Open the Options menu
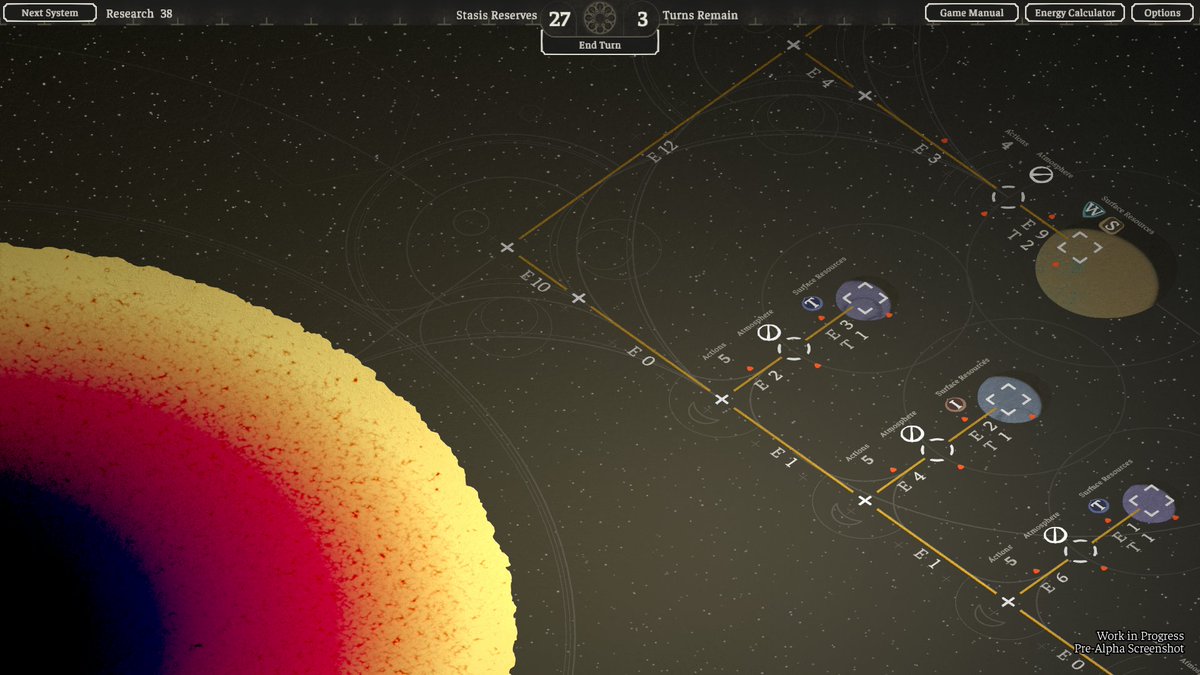 (1162, 13)
